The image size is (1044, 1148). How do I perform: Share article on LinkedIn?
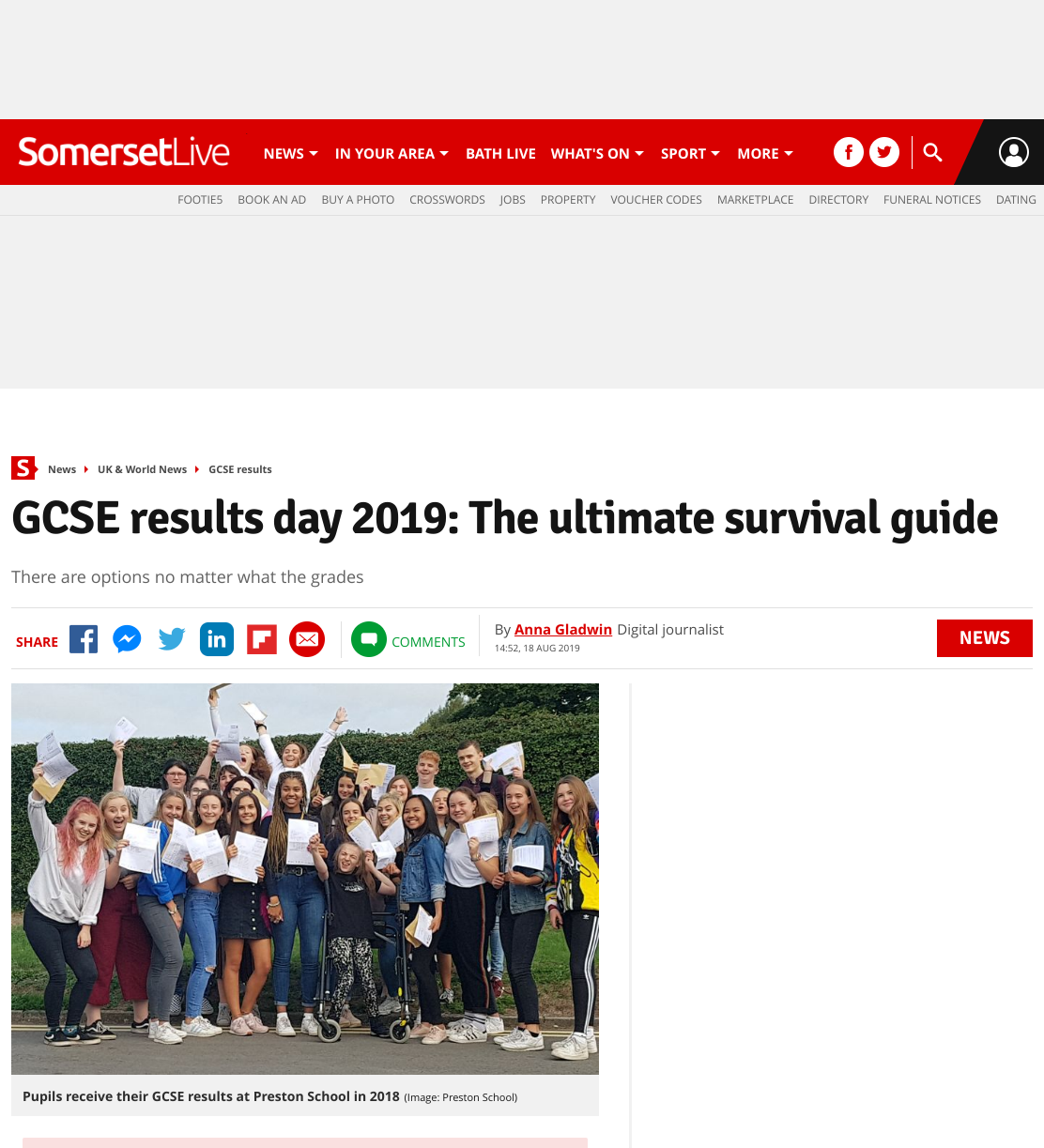click(217, 639)
